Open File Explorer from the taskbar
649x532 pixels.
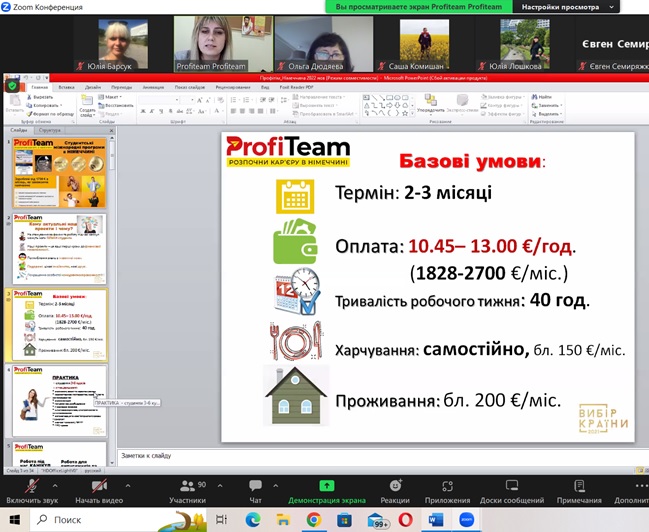coord(283,520)
